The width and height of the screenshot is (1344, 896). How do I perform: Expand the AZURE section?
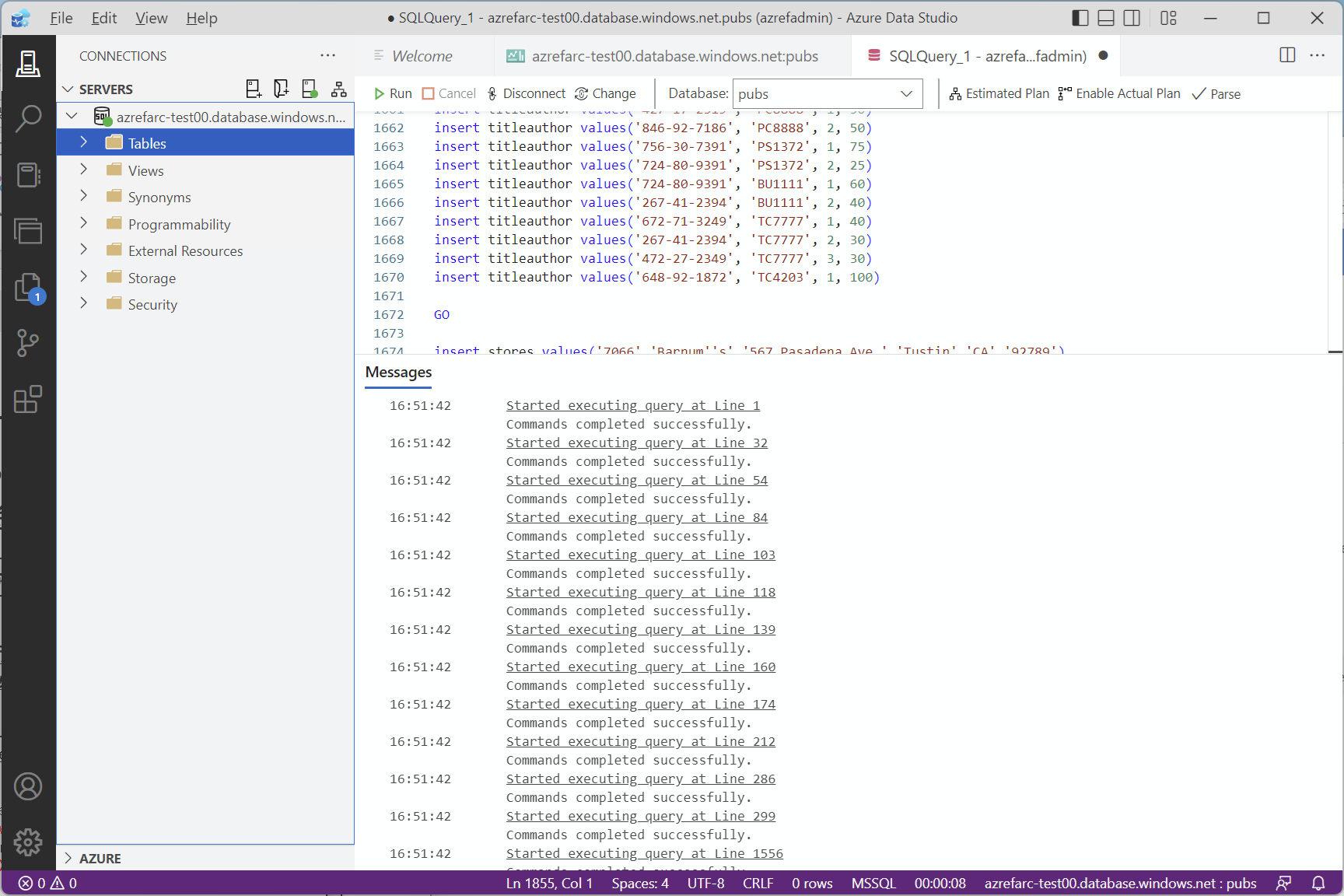pos(68,858)
